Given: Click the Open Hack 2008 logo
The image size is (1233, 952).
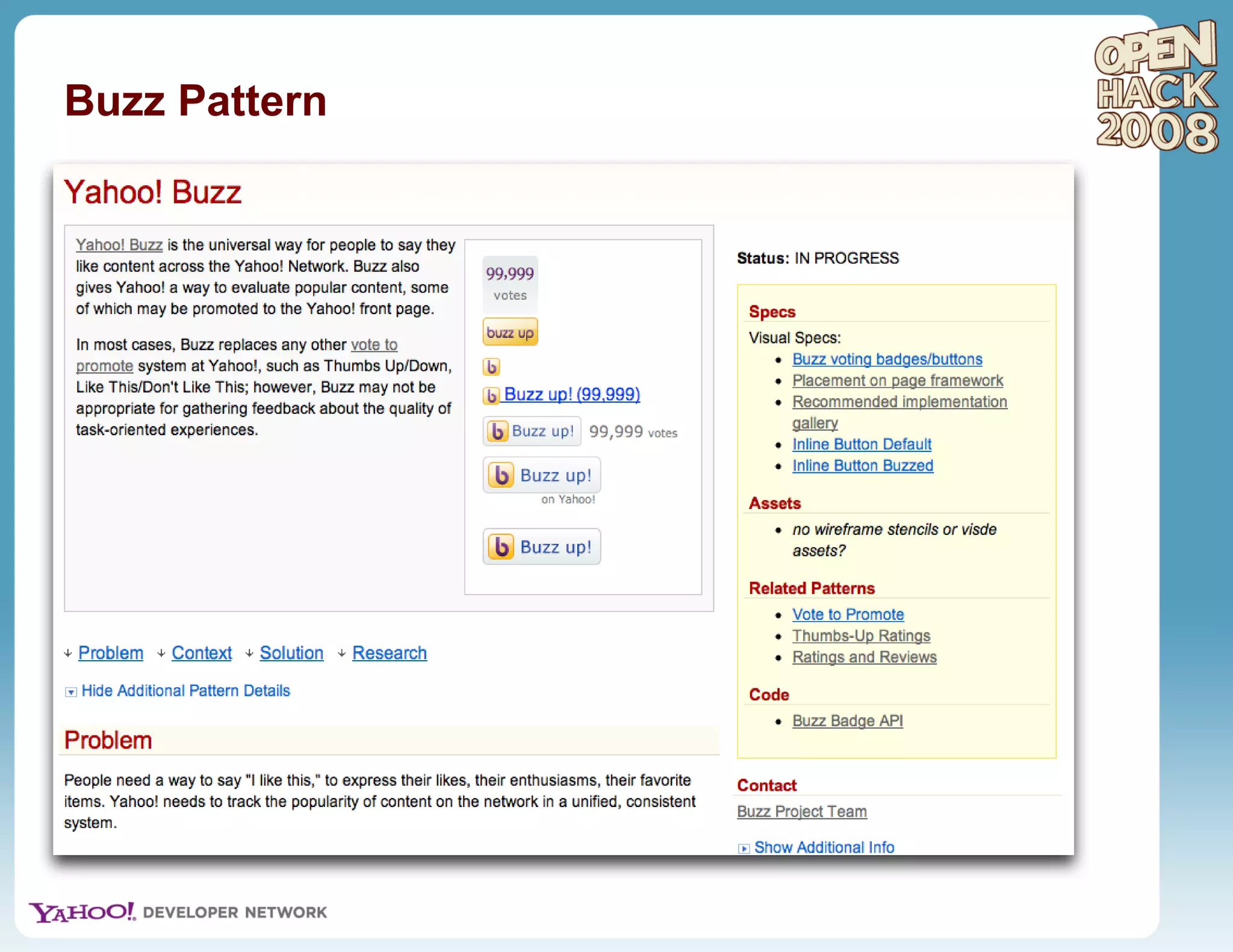Looking at the screenshot, I should pyautogui.click(x=1156, y=86).
